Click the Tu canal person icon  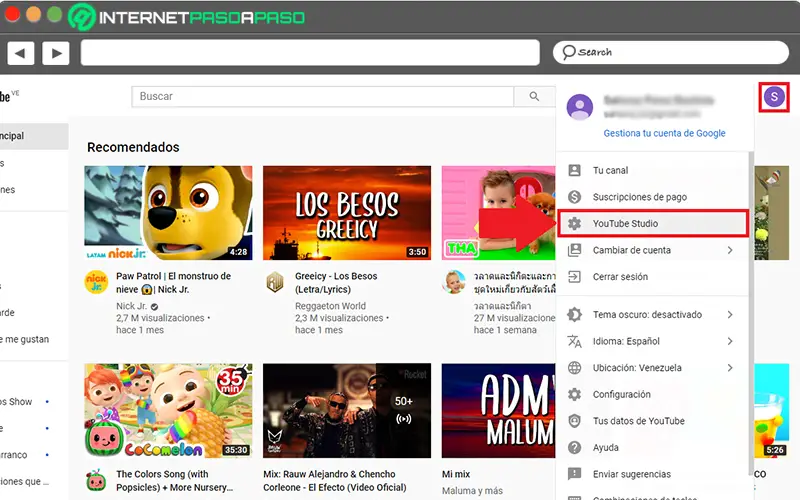574,170
